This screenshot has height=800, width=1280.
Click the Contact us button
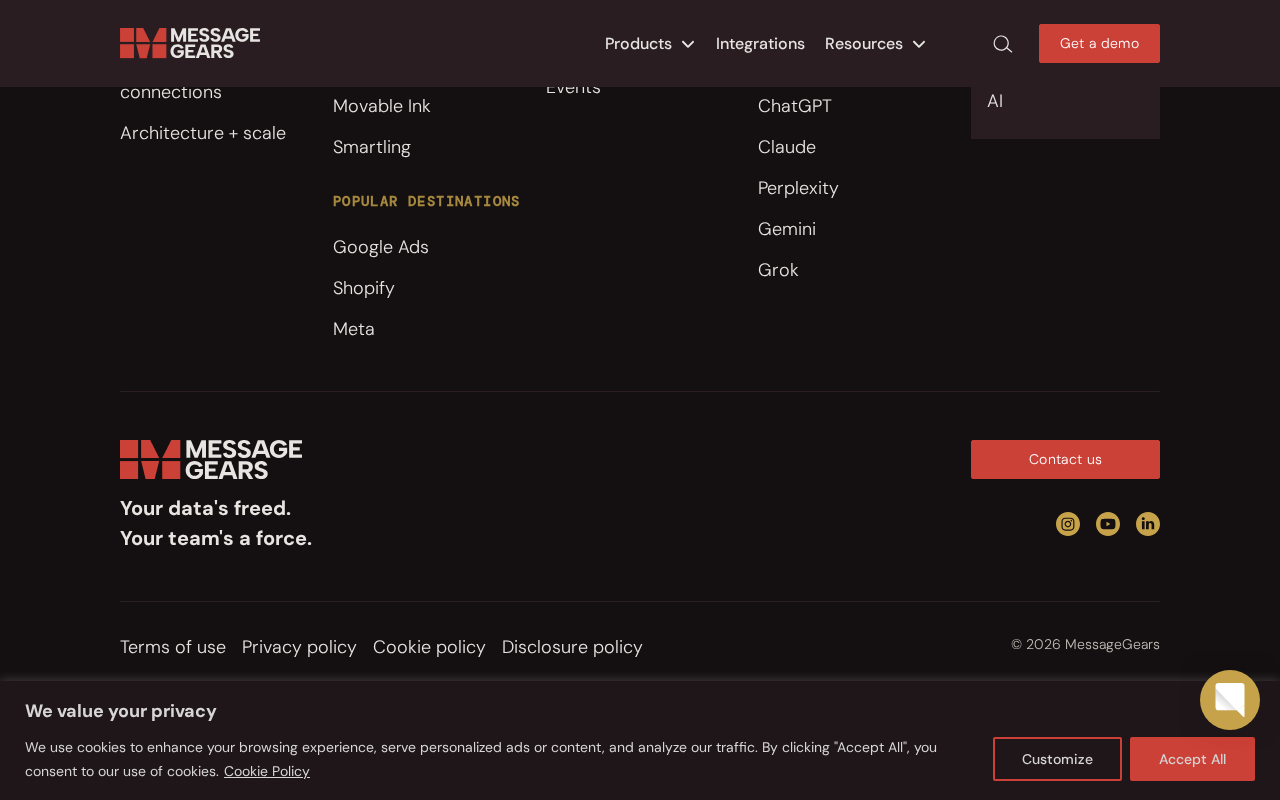tap(1065, 459)
